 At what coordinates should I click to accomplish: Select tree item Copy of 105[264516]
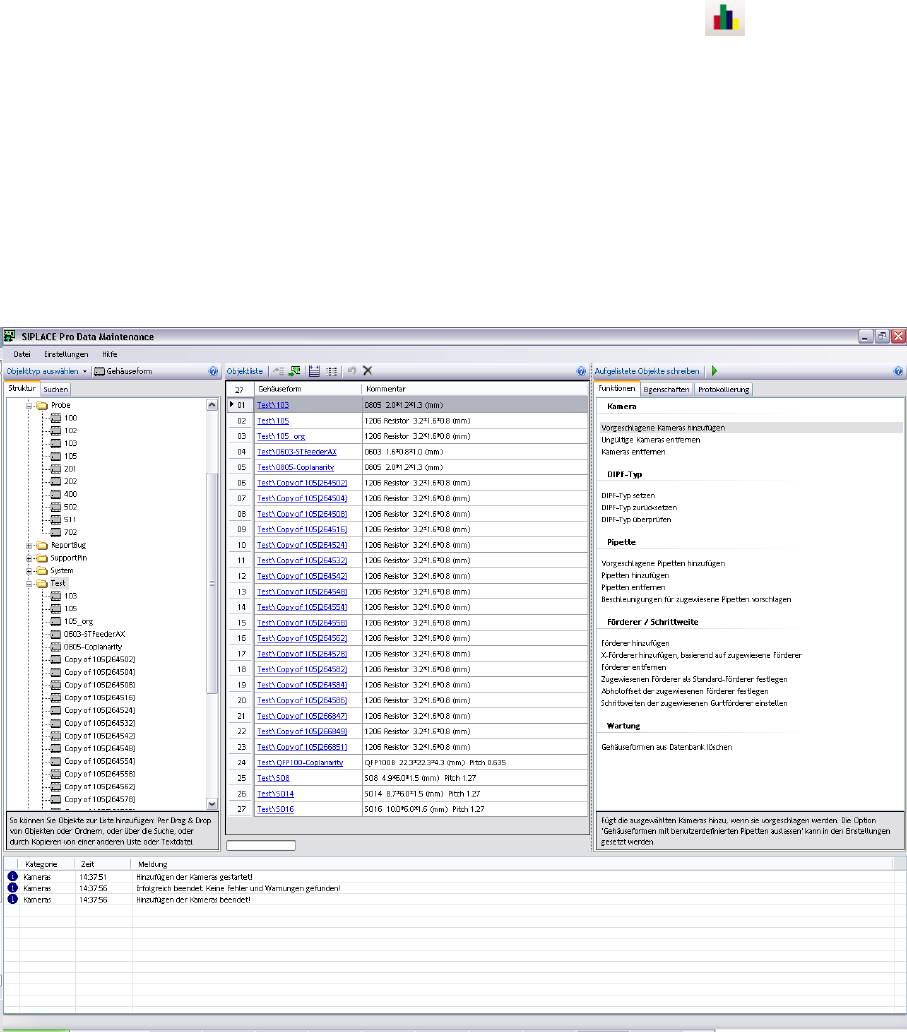[100, 698]
